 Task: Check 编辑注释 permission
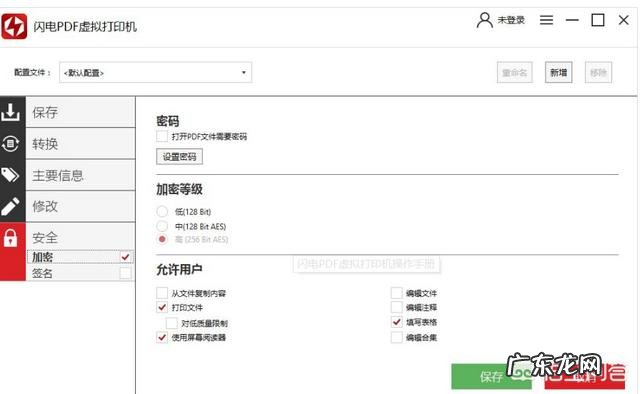point(396,307)
